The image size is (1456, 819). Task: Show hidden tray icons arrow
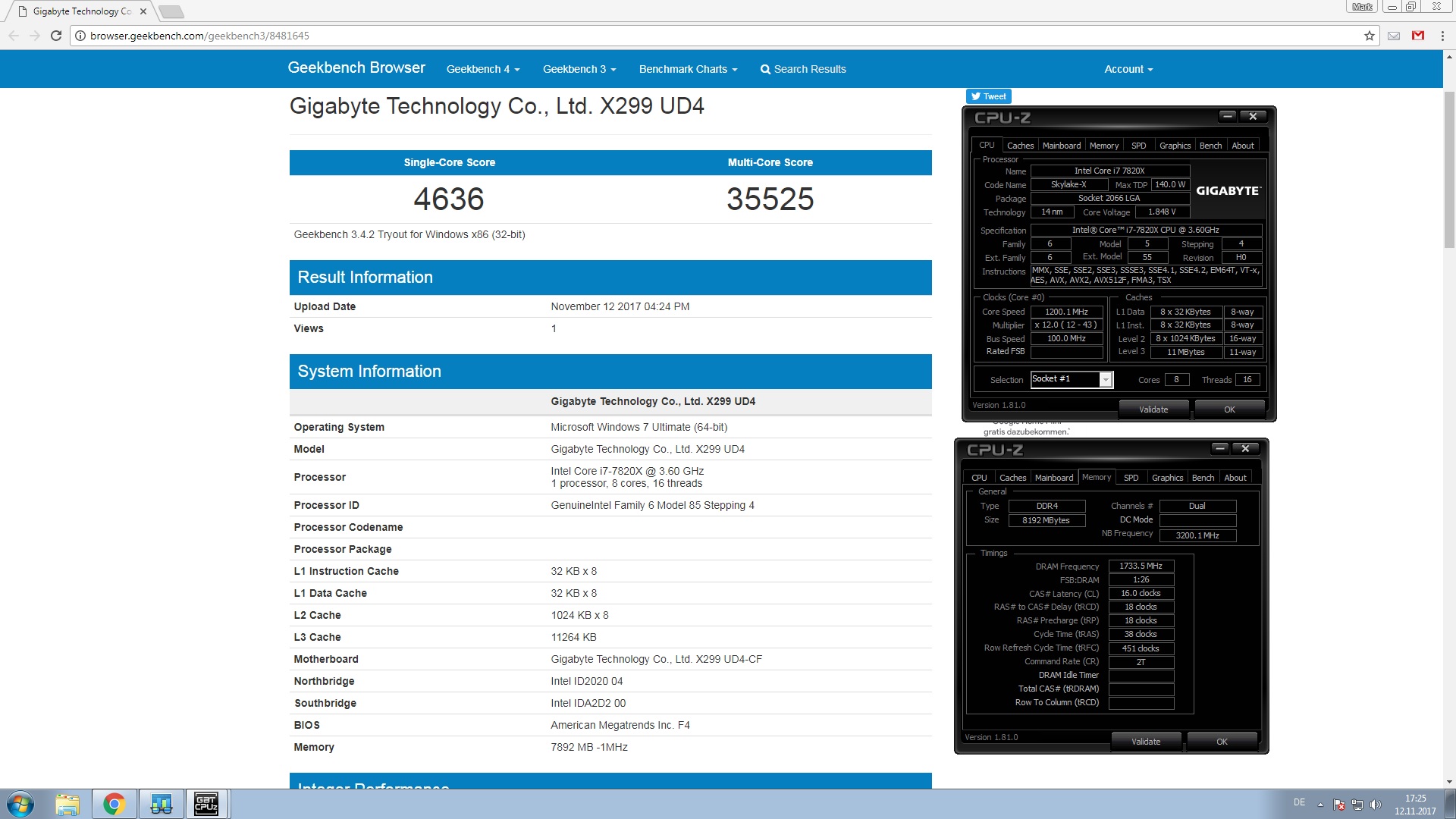coord(1320,805)
